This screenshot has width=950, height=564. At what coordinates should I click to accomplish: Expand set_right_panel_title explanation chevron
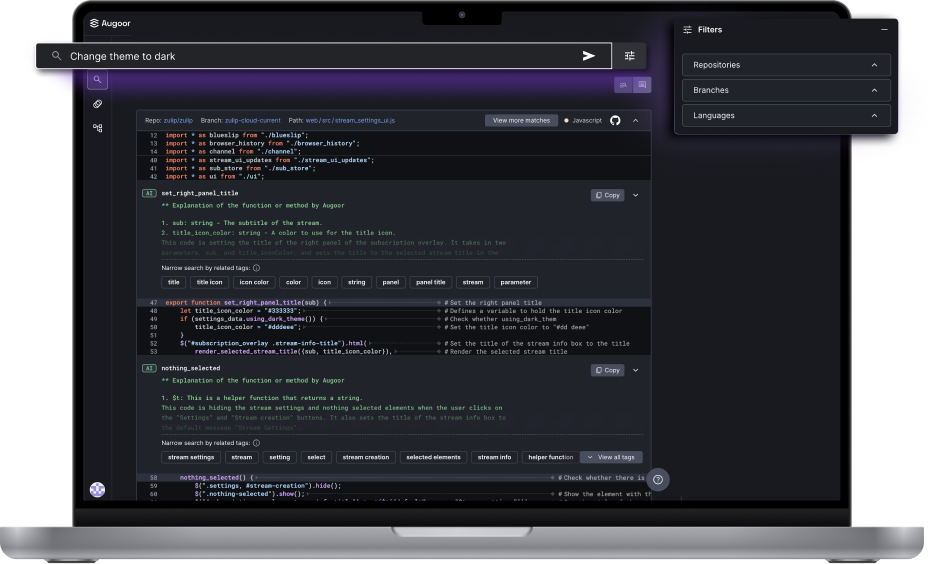[x=636, y=195]
